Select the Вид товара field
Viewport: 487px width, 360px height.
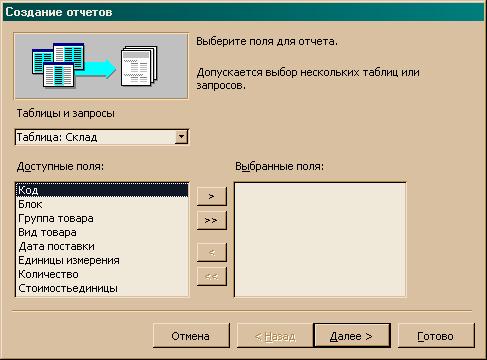pyautogui.click(x=102, y=232)
